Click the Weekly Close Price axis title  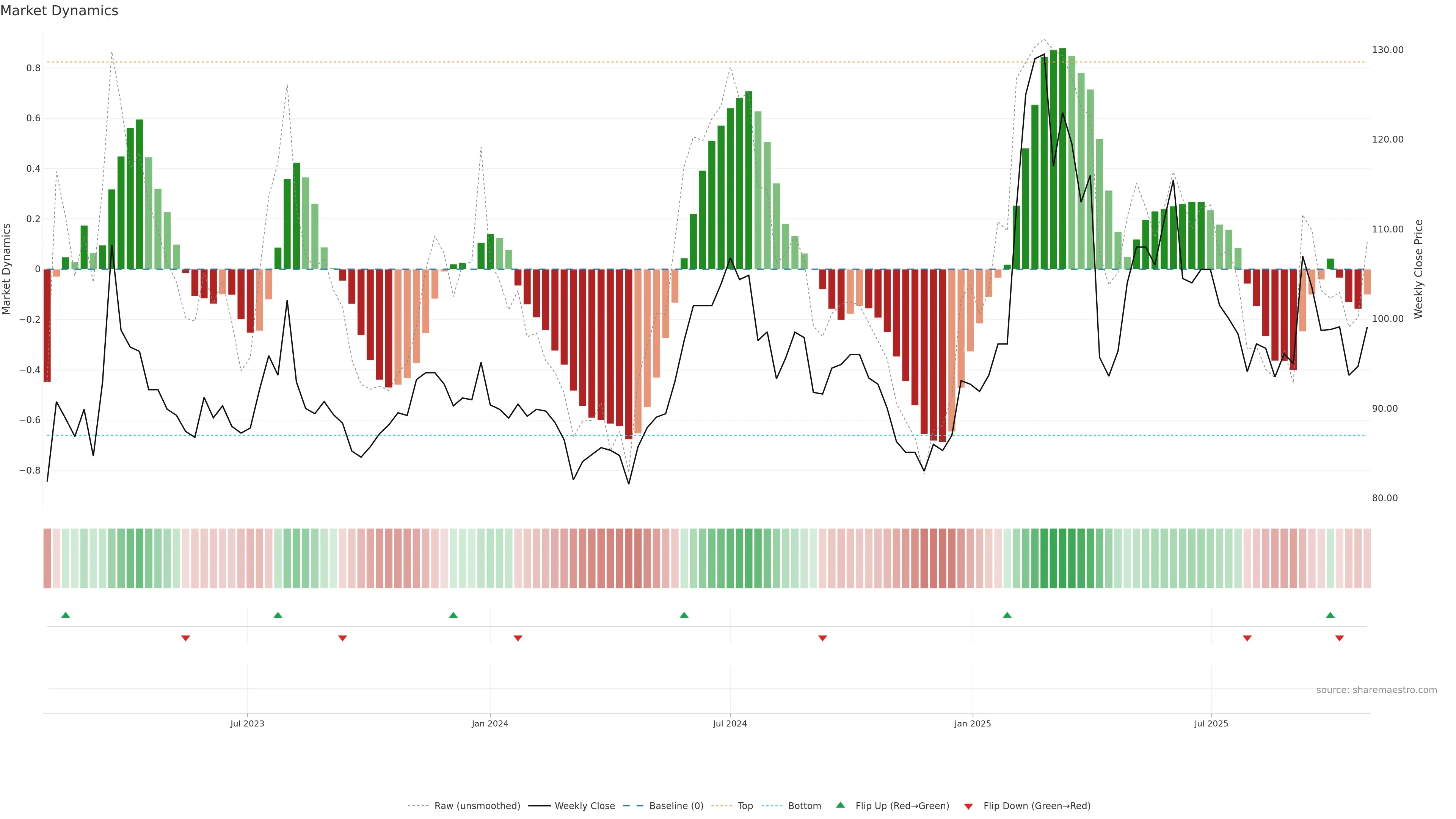1419,269
